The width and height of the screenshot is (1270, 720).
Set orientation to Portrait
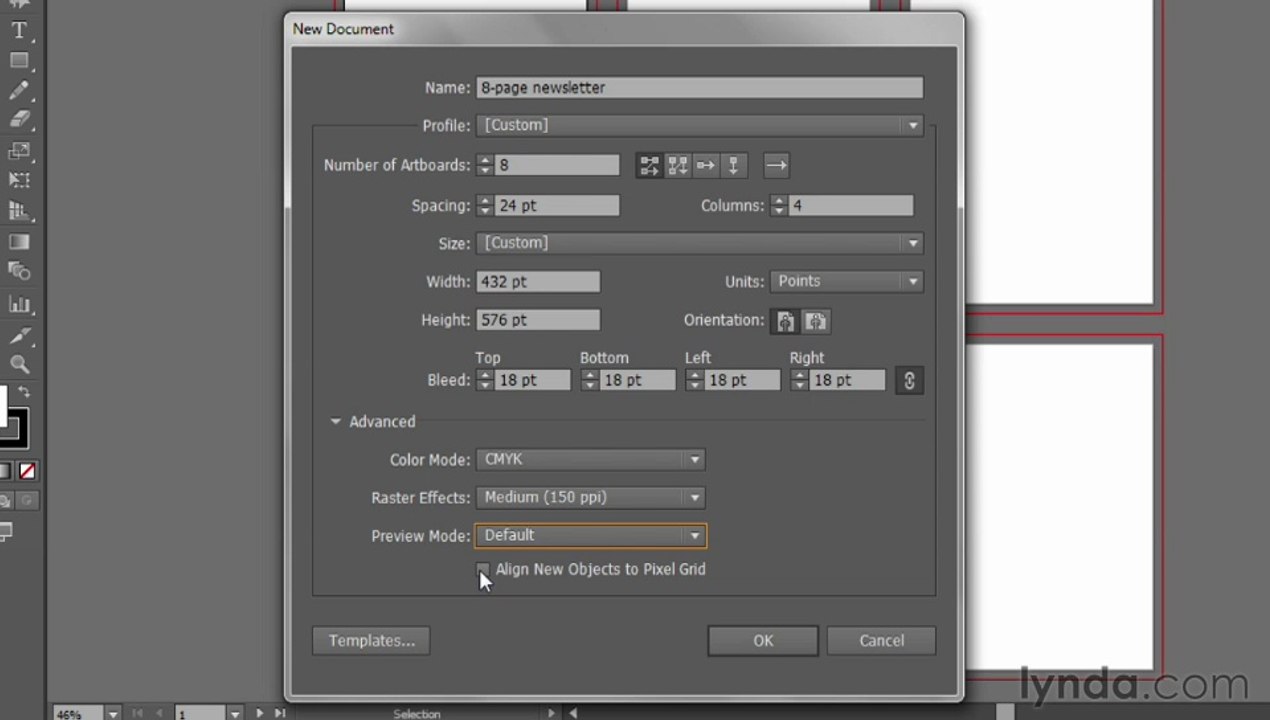coord(785,321)
